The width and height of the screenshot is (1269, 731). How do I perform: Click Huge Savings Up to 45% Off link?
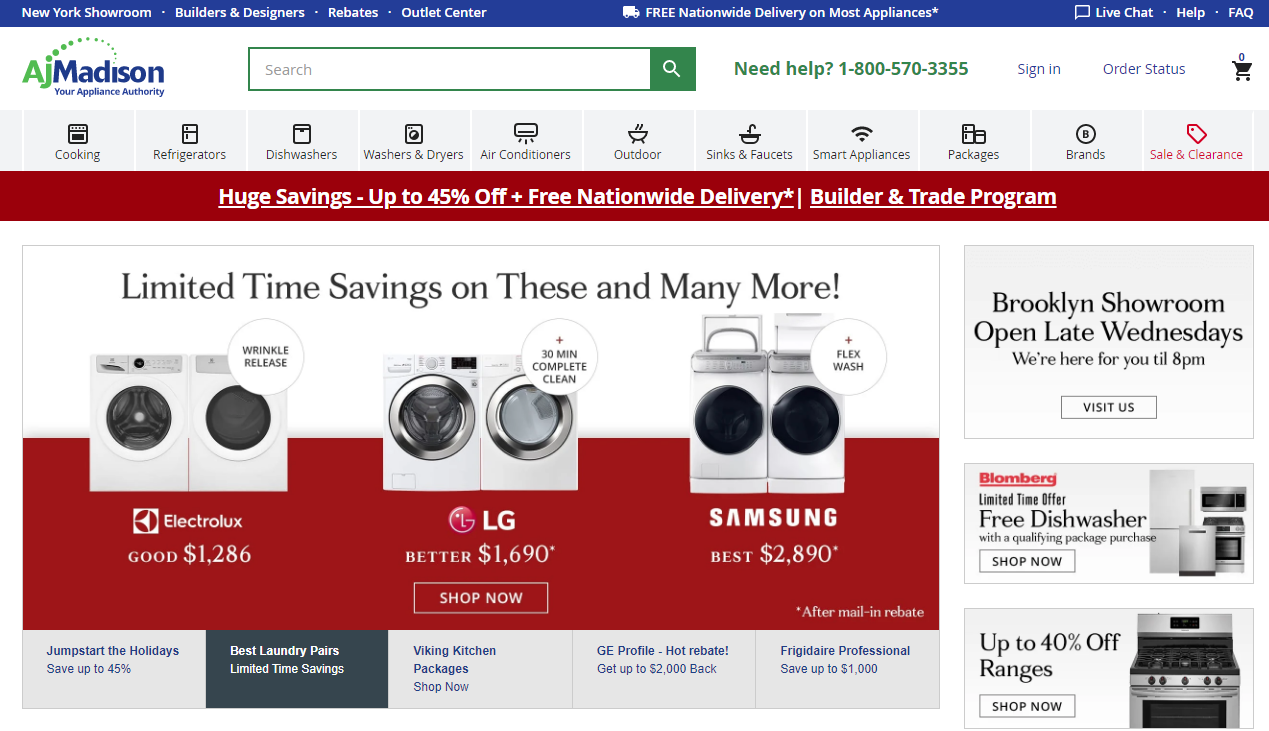506,196
